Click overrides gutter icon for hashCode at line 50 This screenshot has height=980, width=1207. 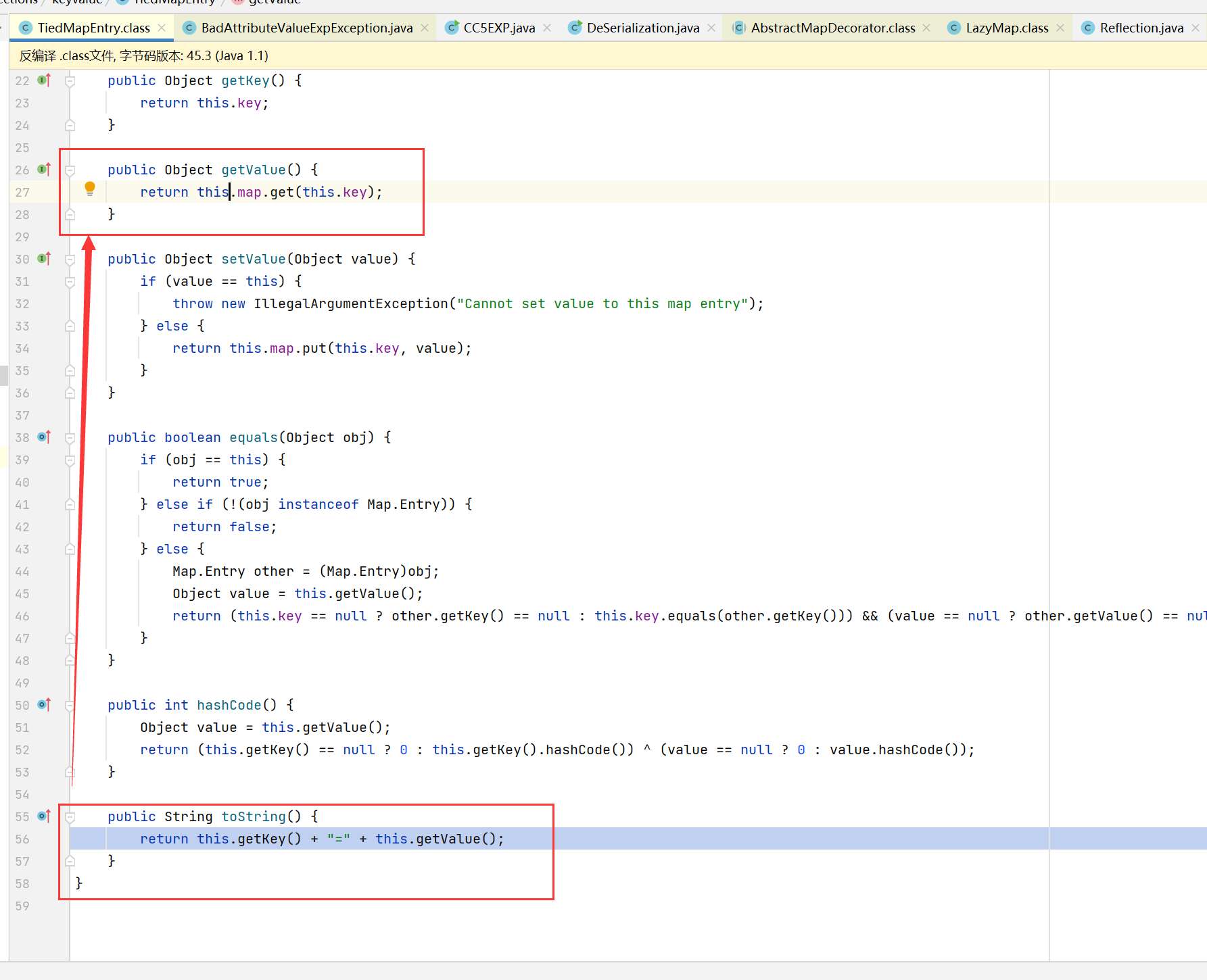click(x=44, y=705)
